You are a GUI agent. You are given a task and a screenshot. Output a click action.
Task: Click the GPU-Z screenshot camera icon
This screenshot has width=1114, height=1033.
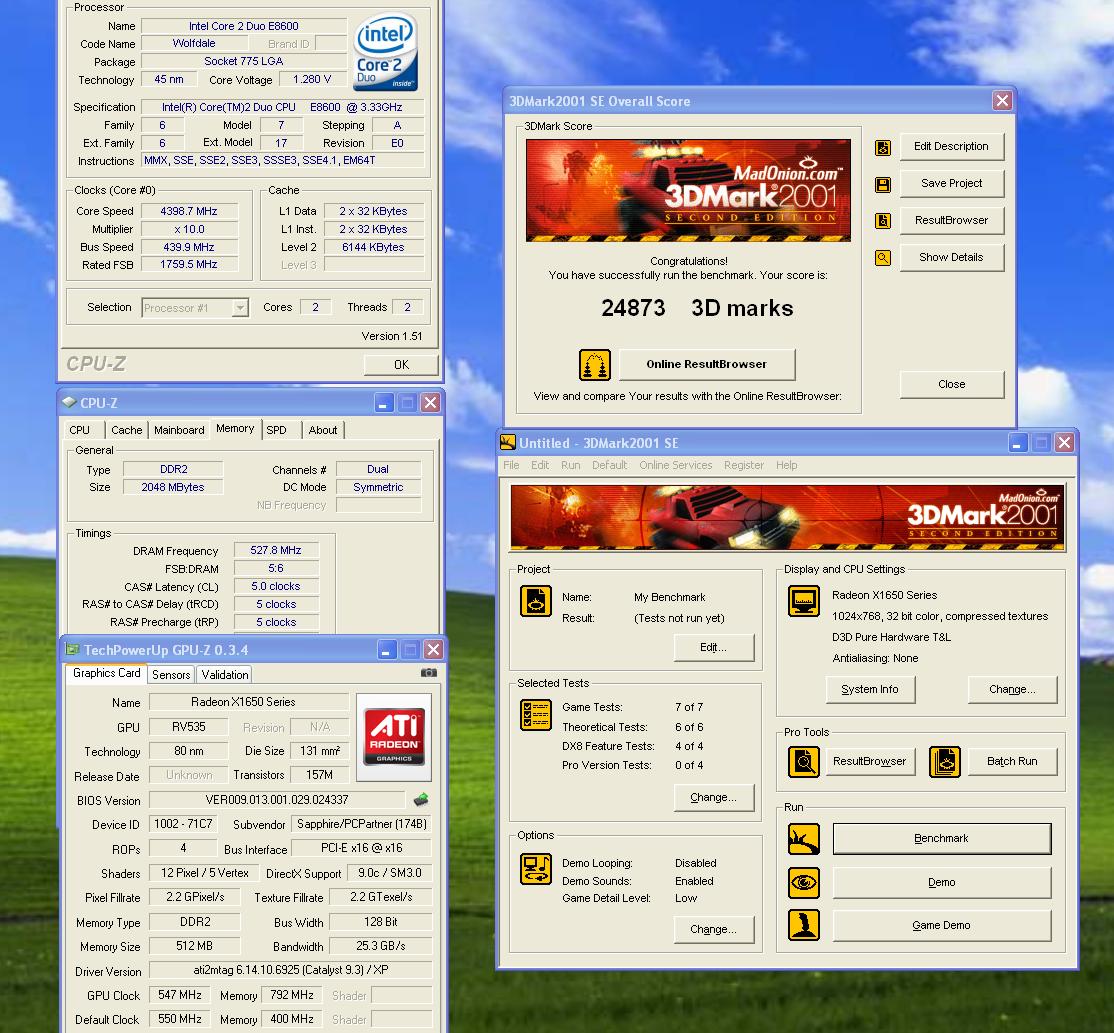point(429,672)
